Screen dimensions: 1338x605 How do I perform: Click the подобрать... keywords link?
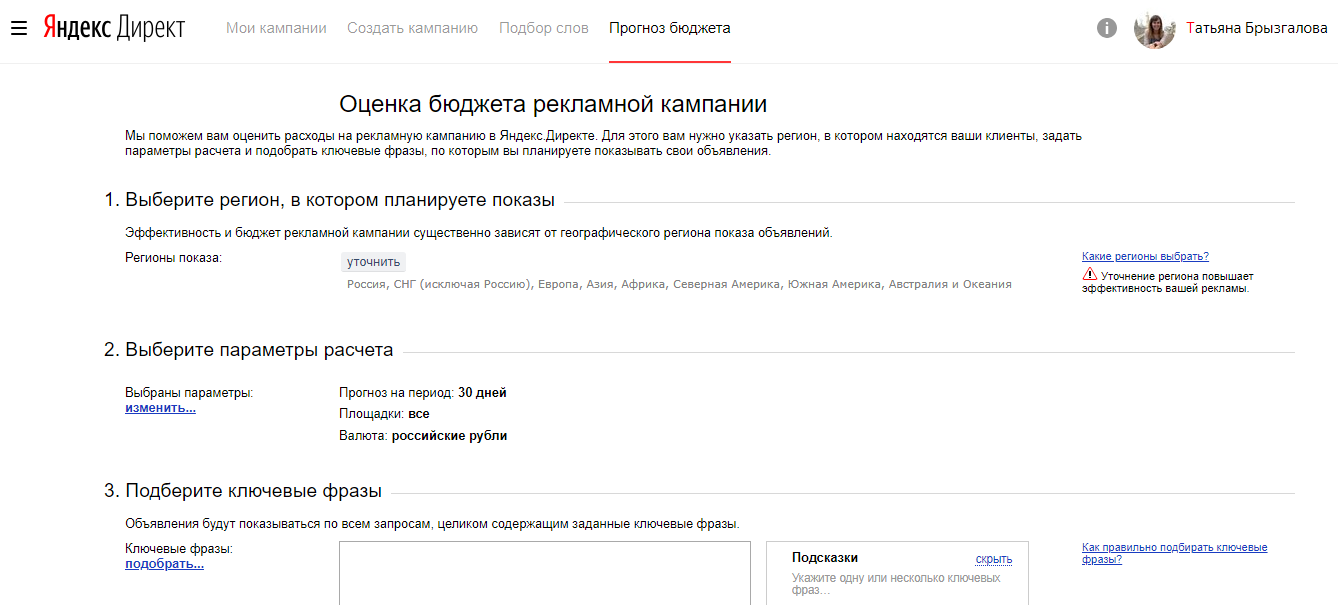click(x=164, y=564)
